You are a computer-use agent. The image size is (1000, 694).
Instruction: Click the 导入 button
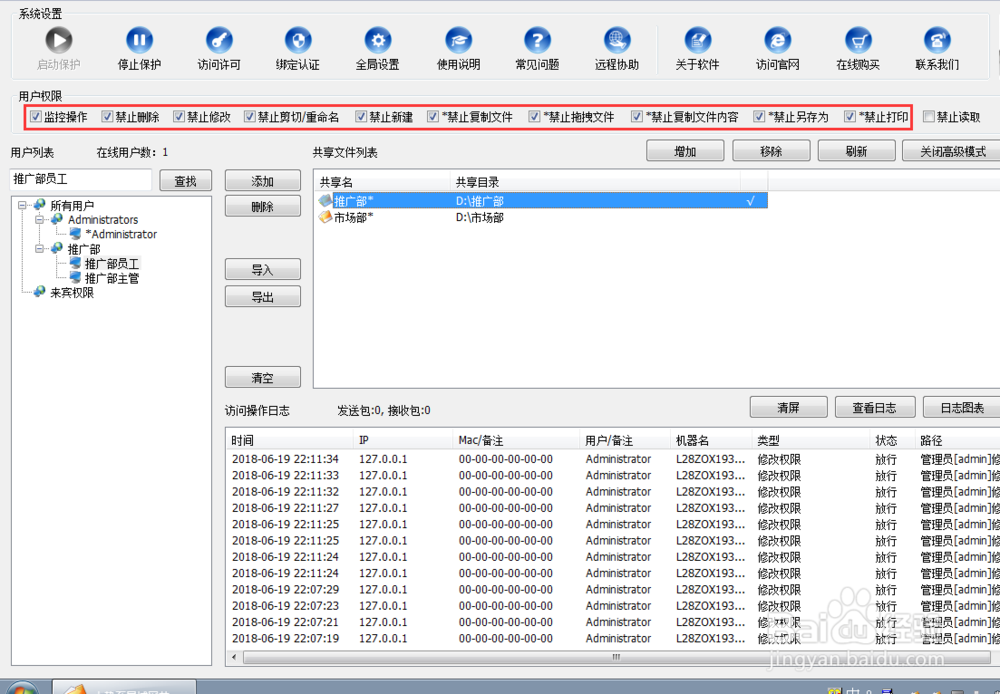pos(263,269)
